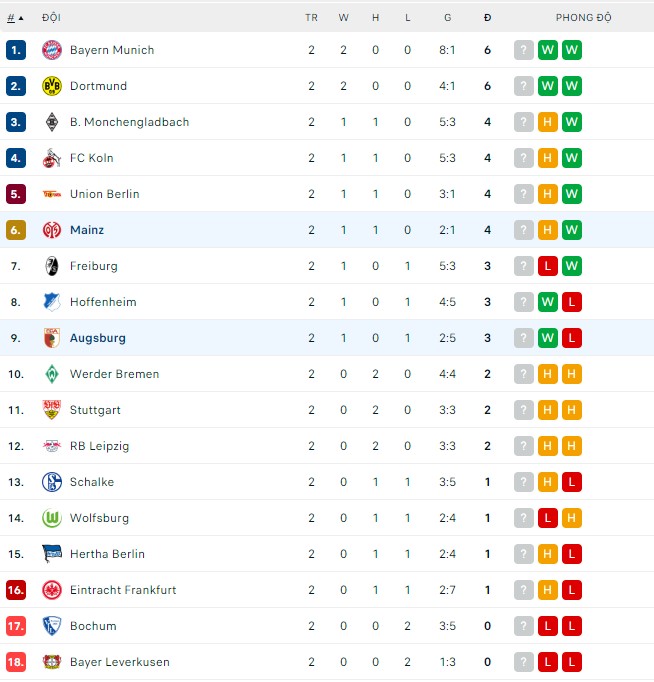Click Freiburg's red L form badge
Image resolution: width=654 pixels, height=682 pixels.
tap(547, 266)
